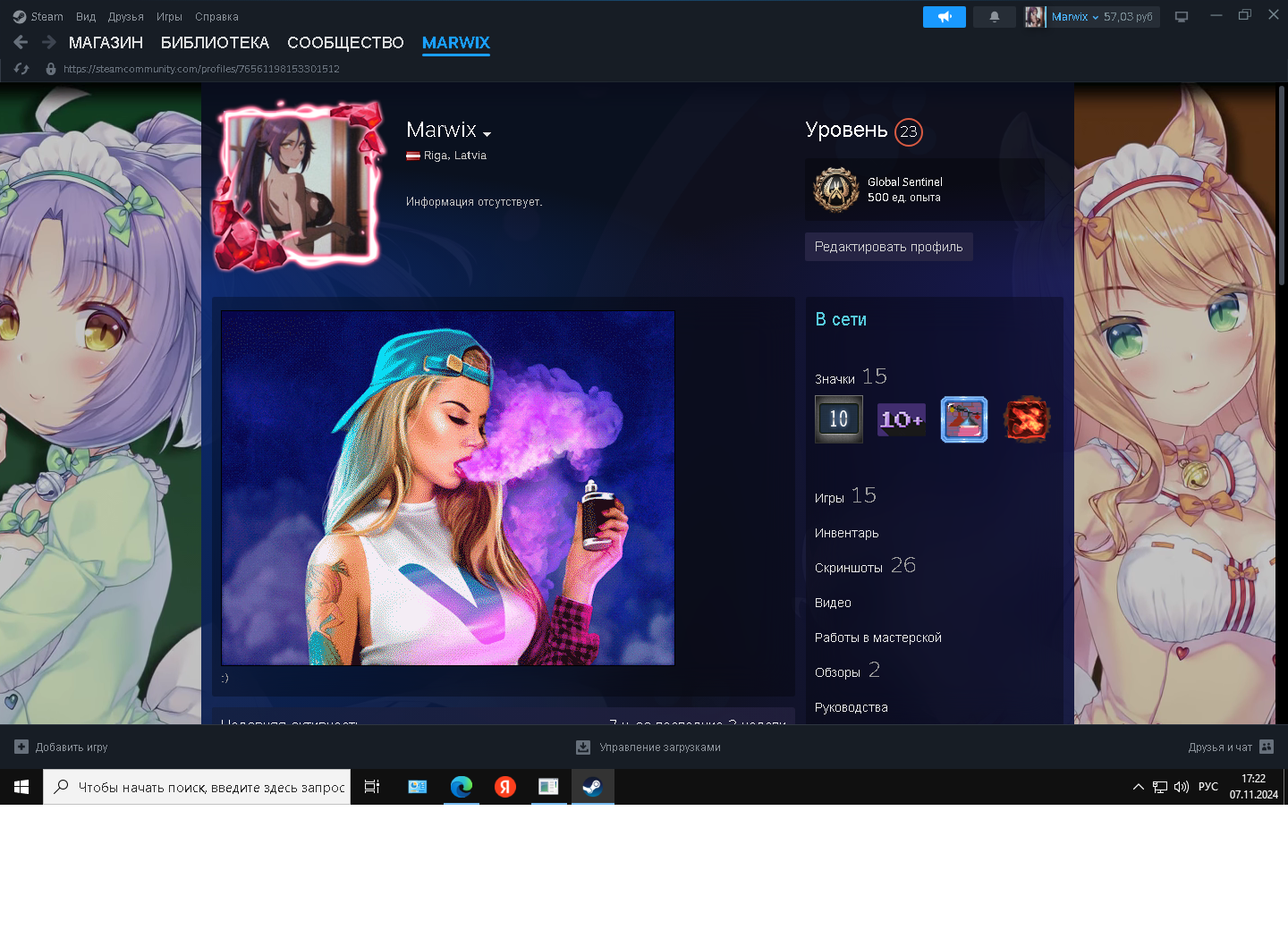This screenshot has width=1288, height=946.
Task: Select the MARWIX tab
Action: click(456, 43)
